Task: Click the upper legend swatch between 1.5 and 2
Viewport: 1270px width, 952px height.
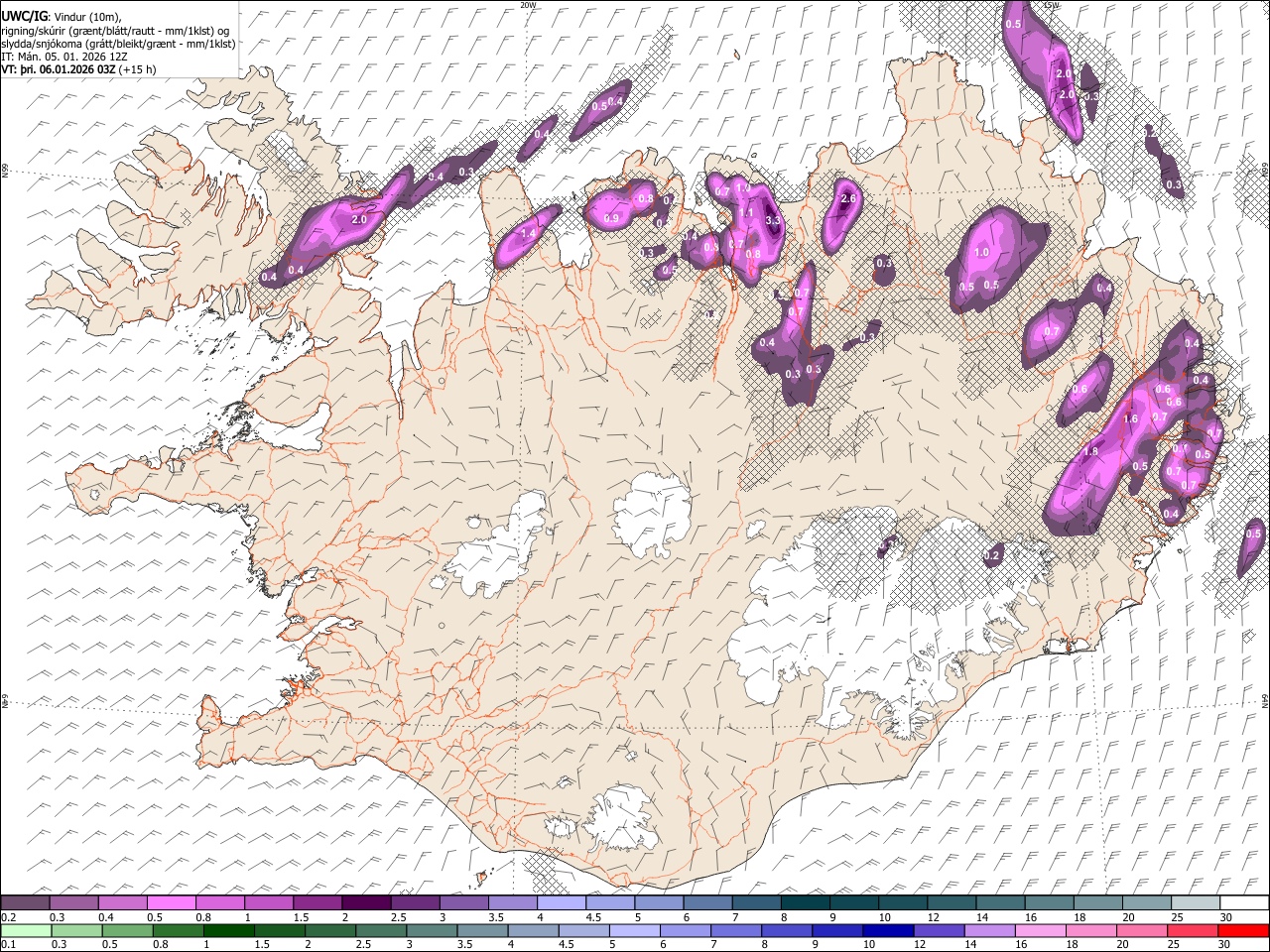Action: (x=317, y=902)
